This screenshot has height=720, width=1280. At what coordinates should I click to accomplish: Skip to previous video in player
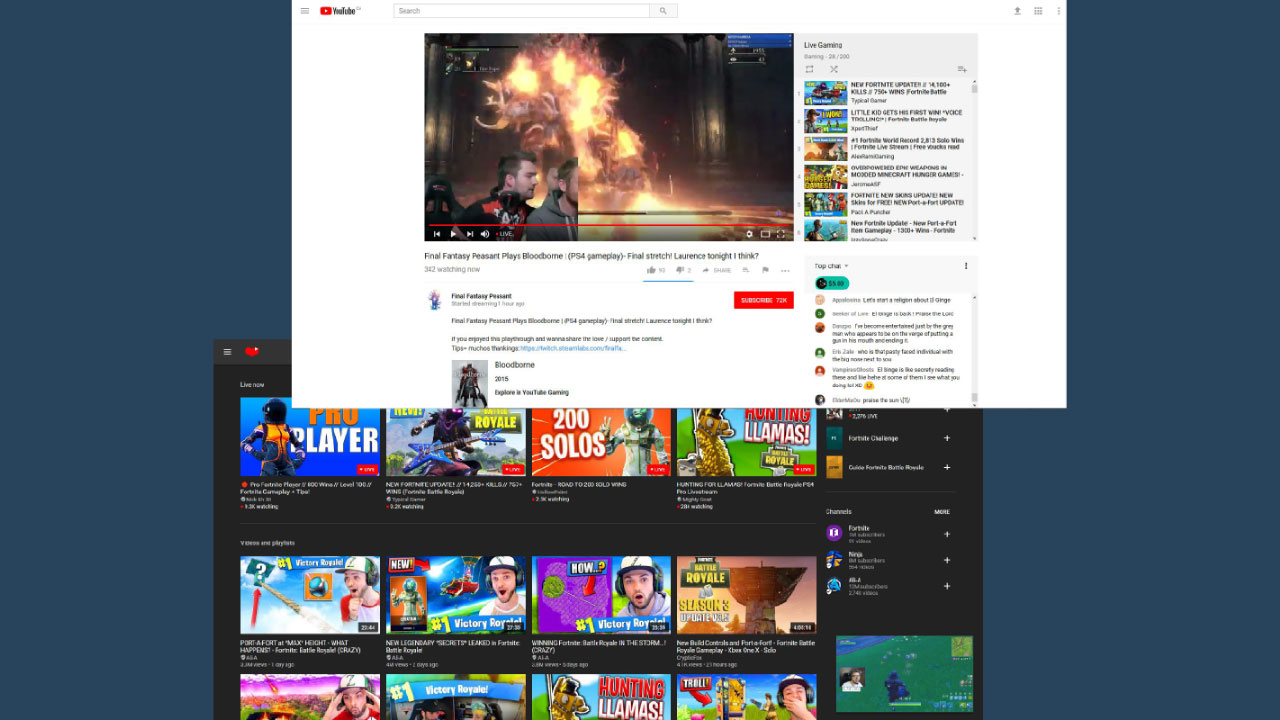pos(437,234)
